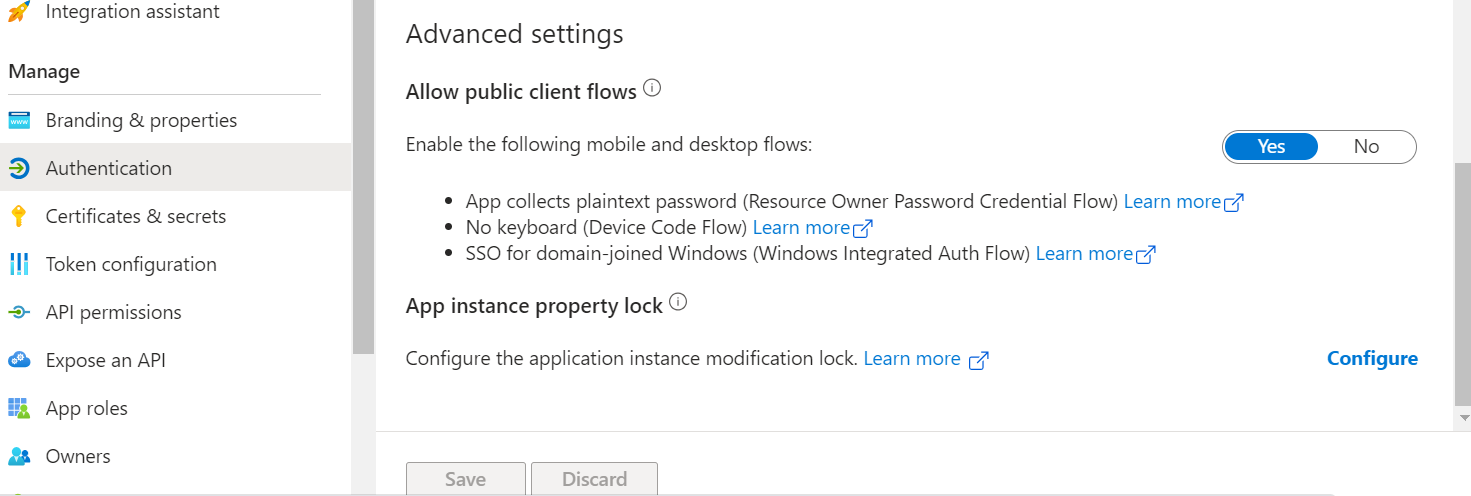Click the Token configuration bars icon
The image size is (1471, 496).
click(18, 265)
